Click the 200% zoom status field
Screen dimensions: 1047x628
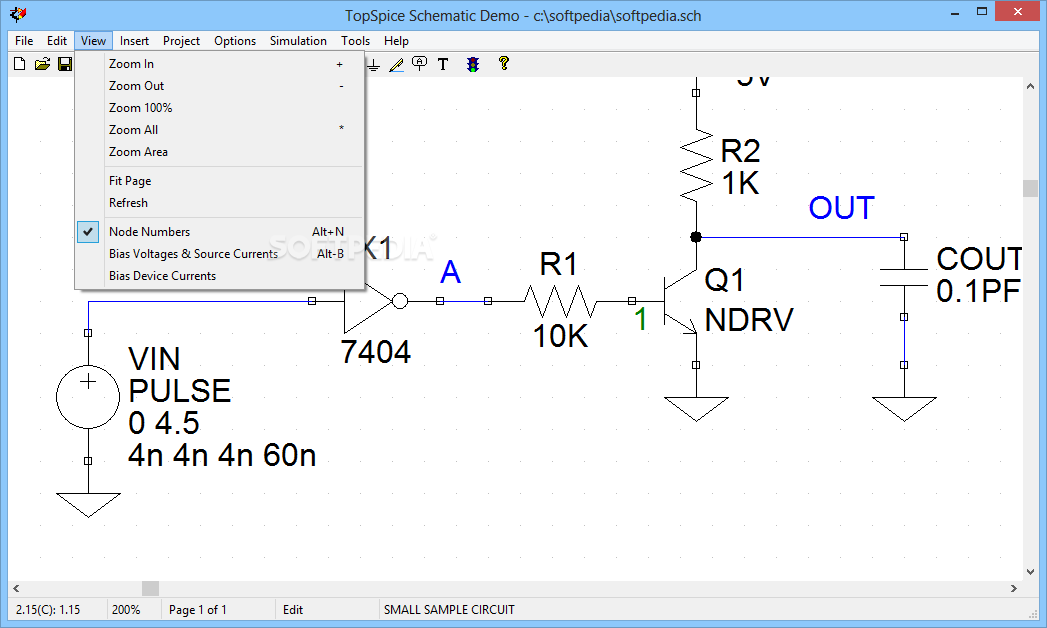pyautogui.click(x=134, y=609)
